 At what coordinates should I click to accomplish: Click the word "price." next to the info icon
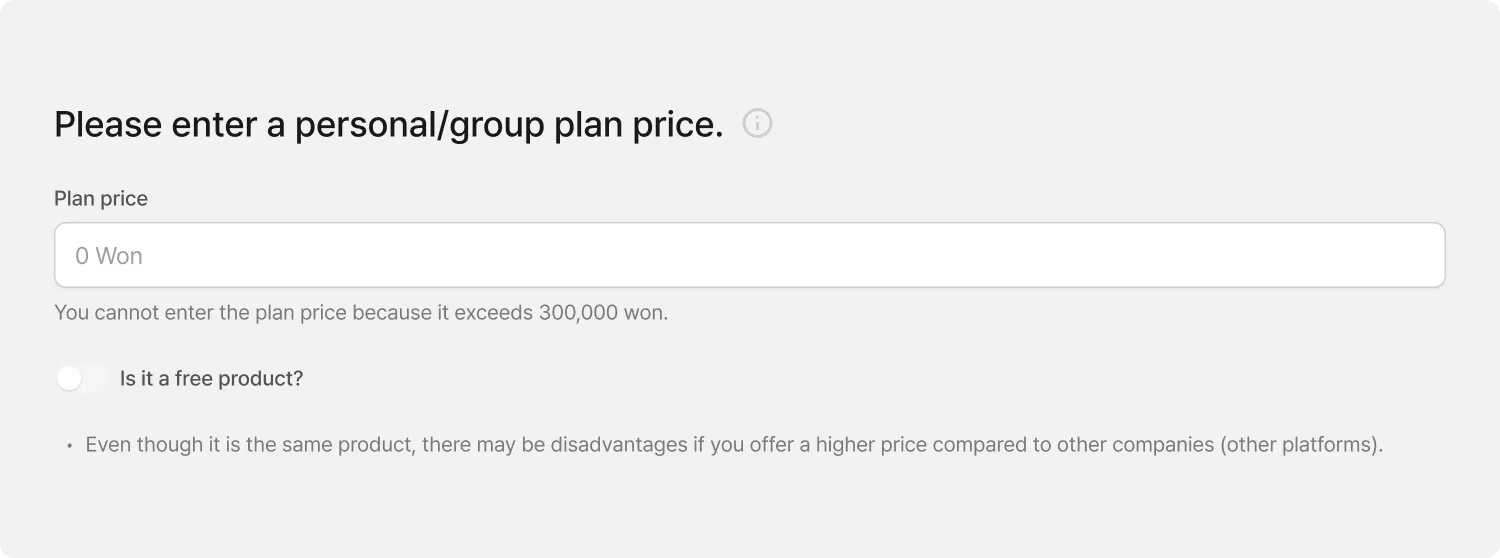pos(677,125)
